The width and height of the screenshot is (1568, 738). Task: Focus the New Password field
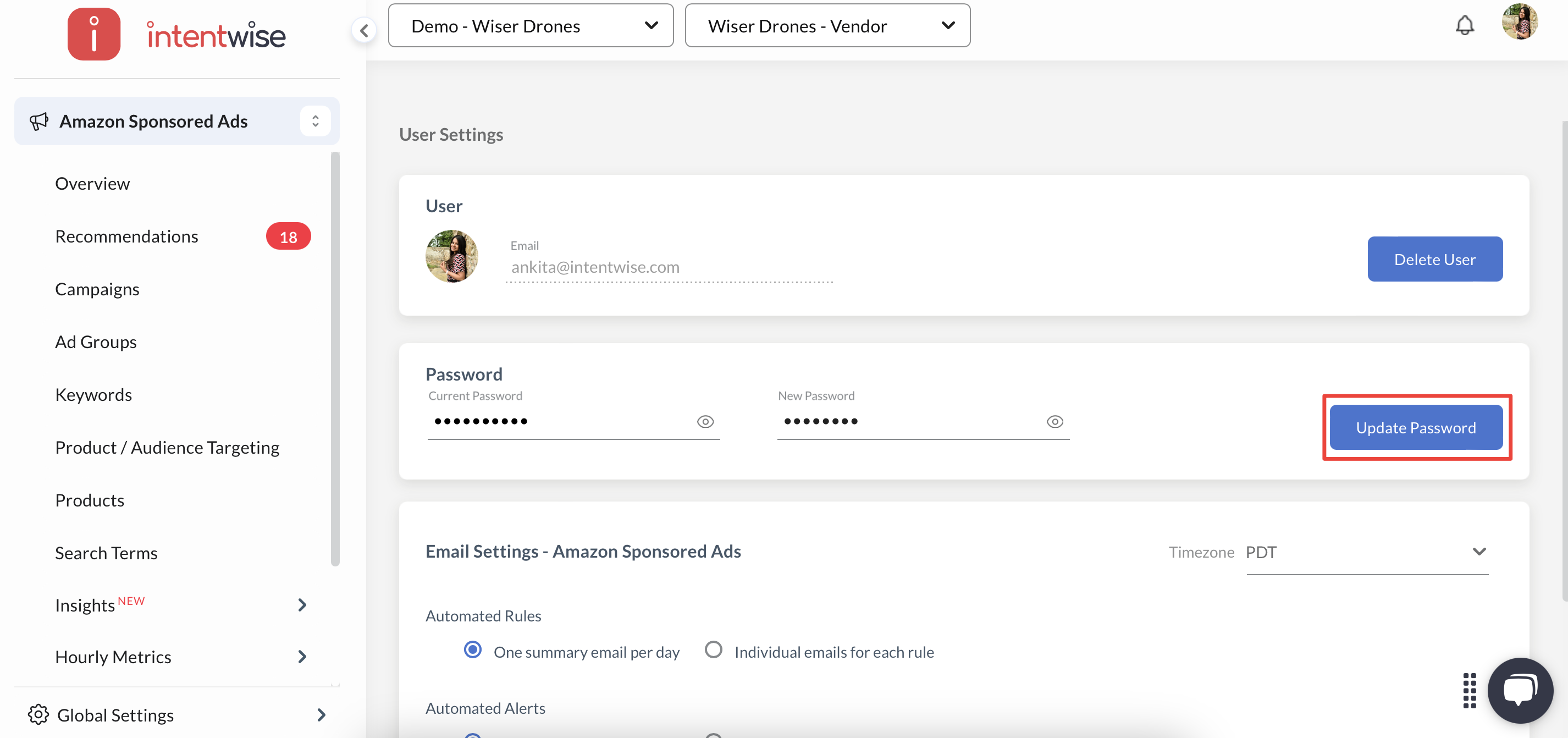[924, 421]
